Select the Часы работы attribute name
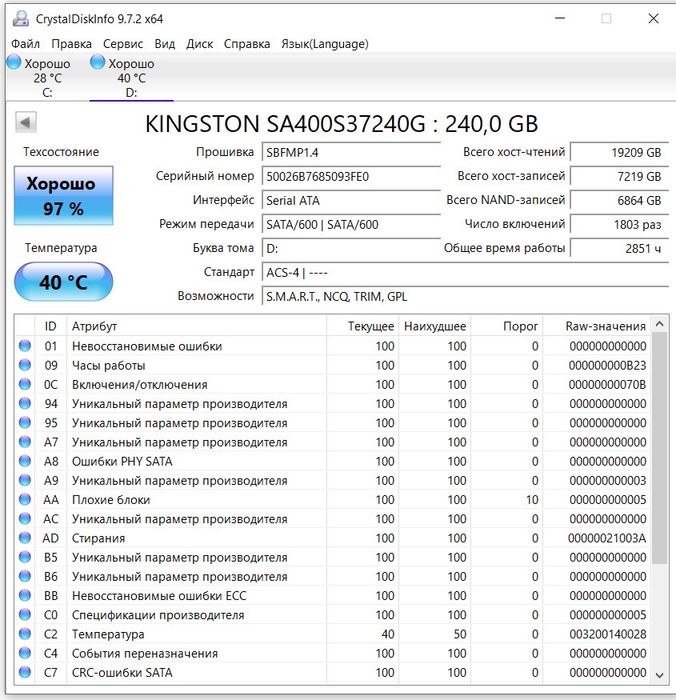 tap(108, 366)
